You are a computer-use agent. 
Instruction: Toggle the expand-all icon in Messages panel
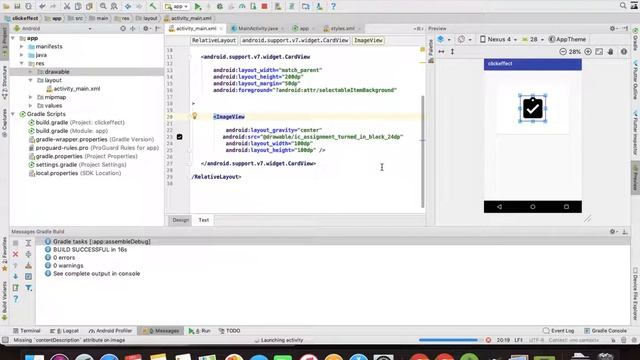coord(29,243)
